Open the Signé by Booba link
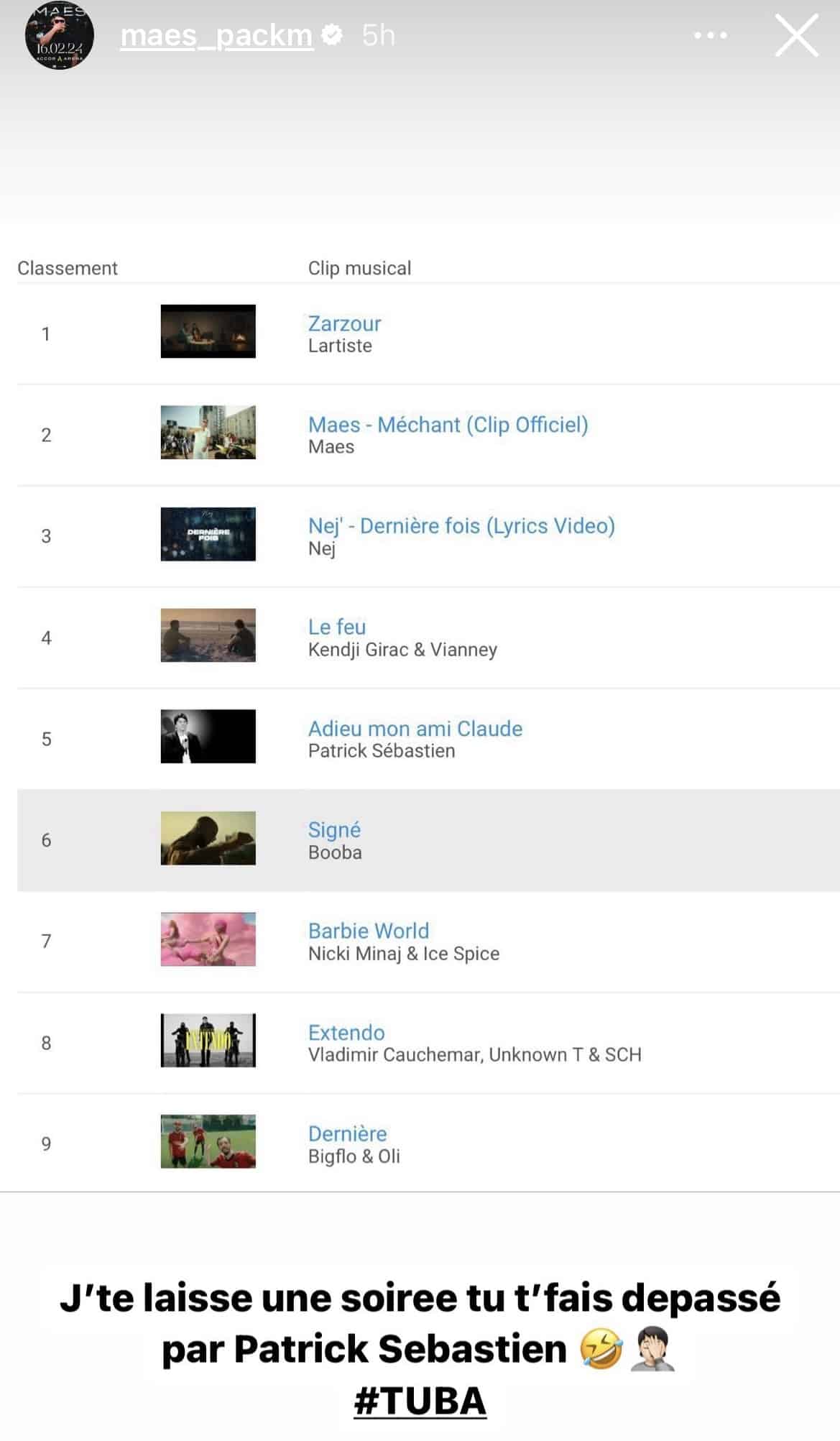Image resolution: width=840 pixels, height=1441 pixels. [x=334, y=830]
